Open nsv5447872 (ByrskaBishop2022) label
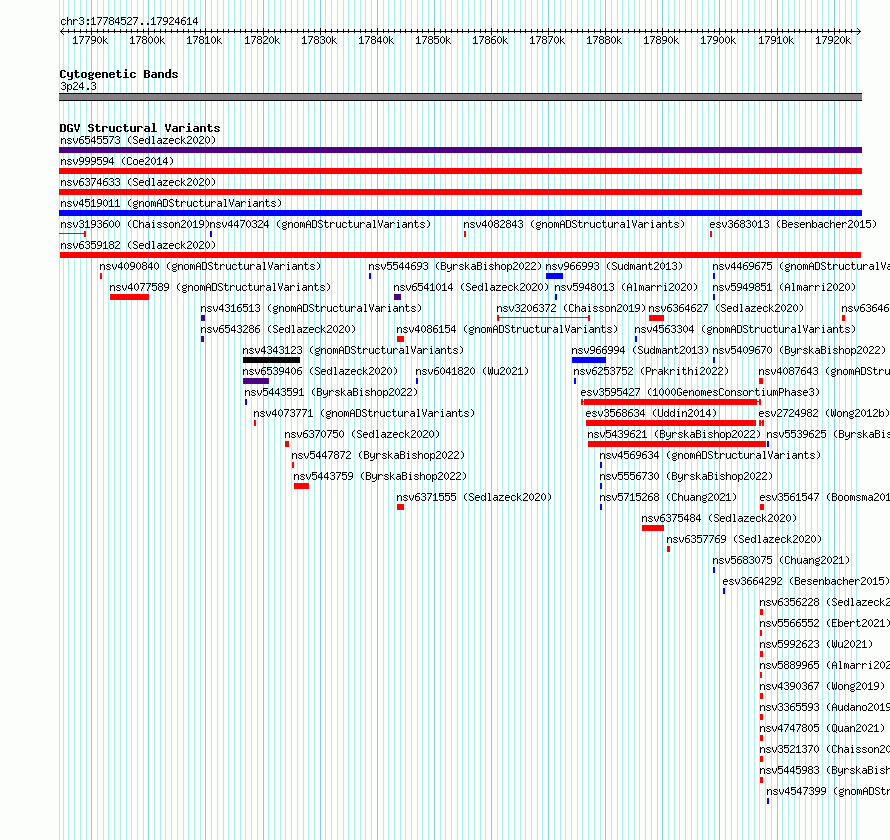890x840 pixels. [378, 455]
